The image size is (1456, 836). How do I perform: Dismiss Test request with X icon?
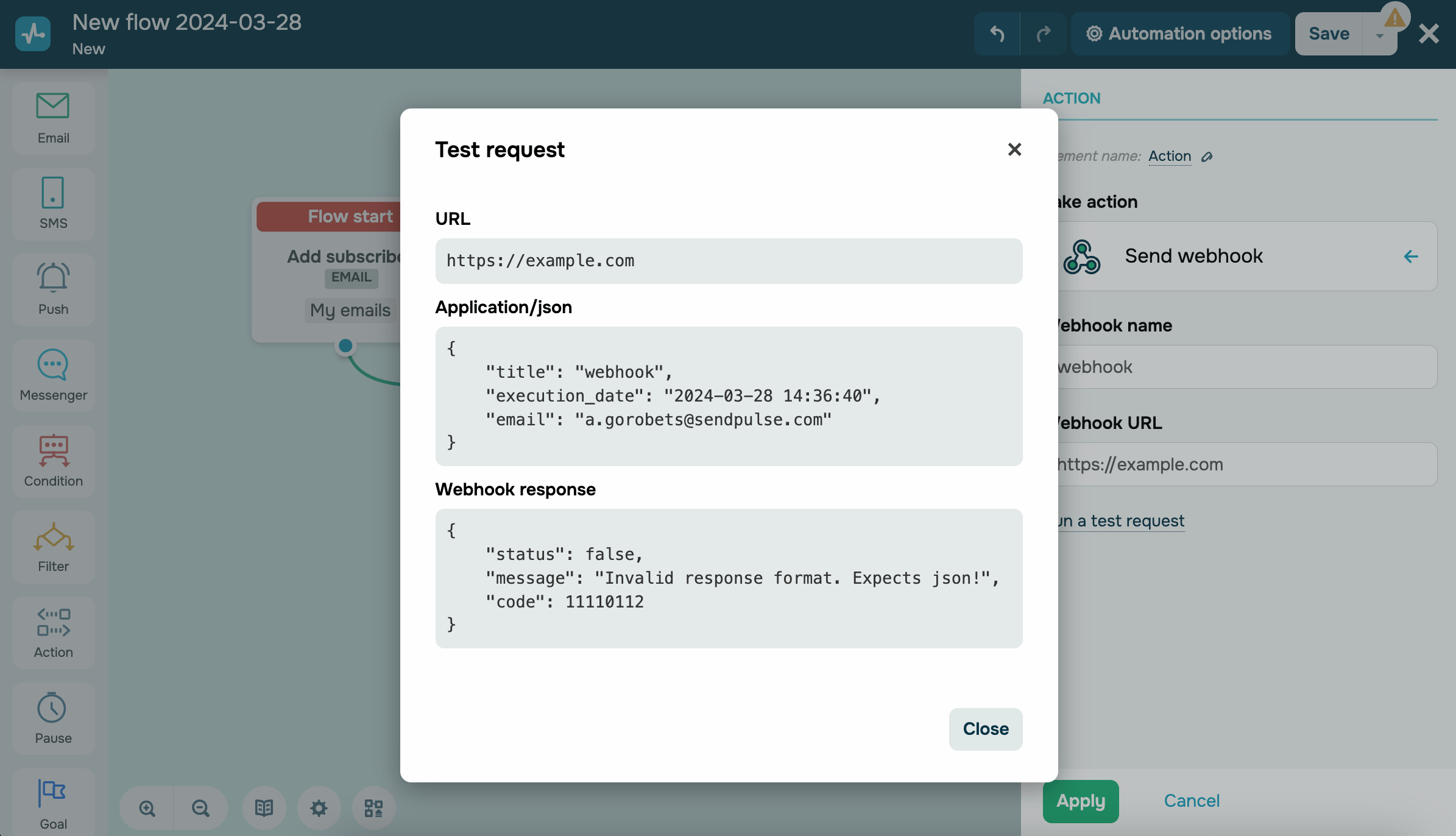click(1014, 149)
